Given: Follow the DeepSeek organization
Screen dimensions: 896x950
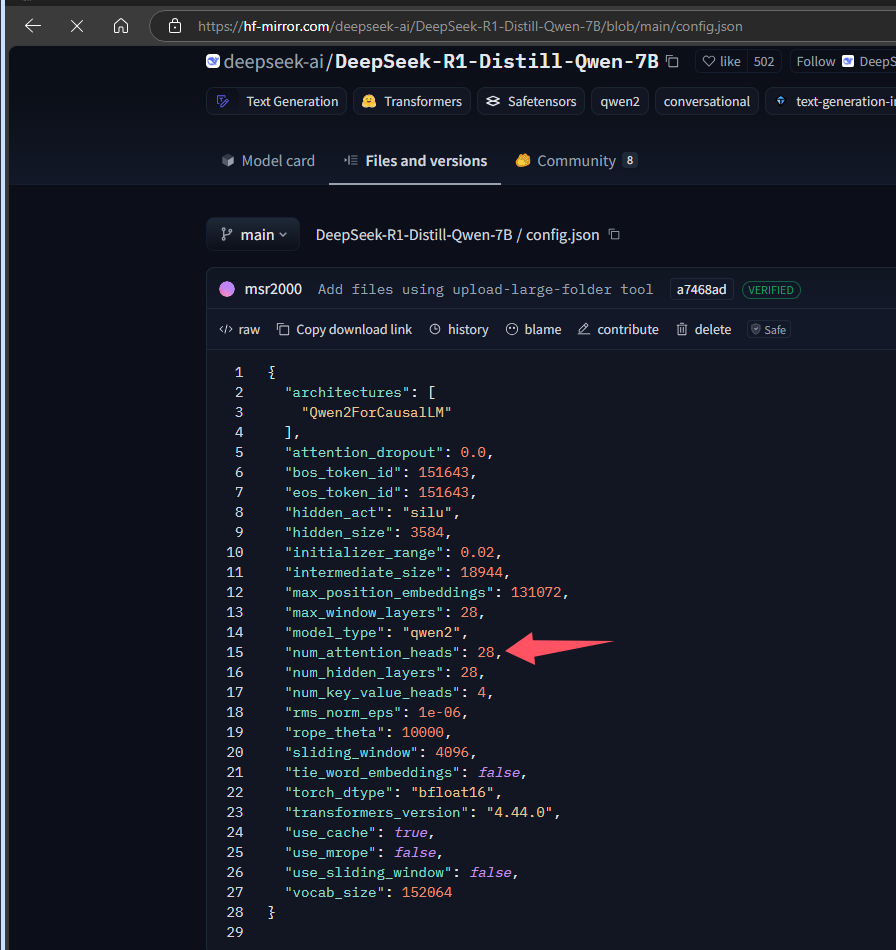Looking at the screenshot, I should [x=843, y=61].
